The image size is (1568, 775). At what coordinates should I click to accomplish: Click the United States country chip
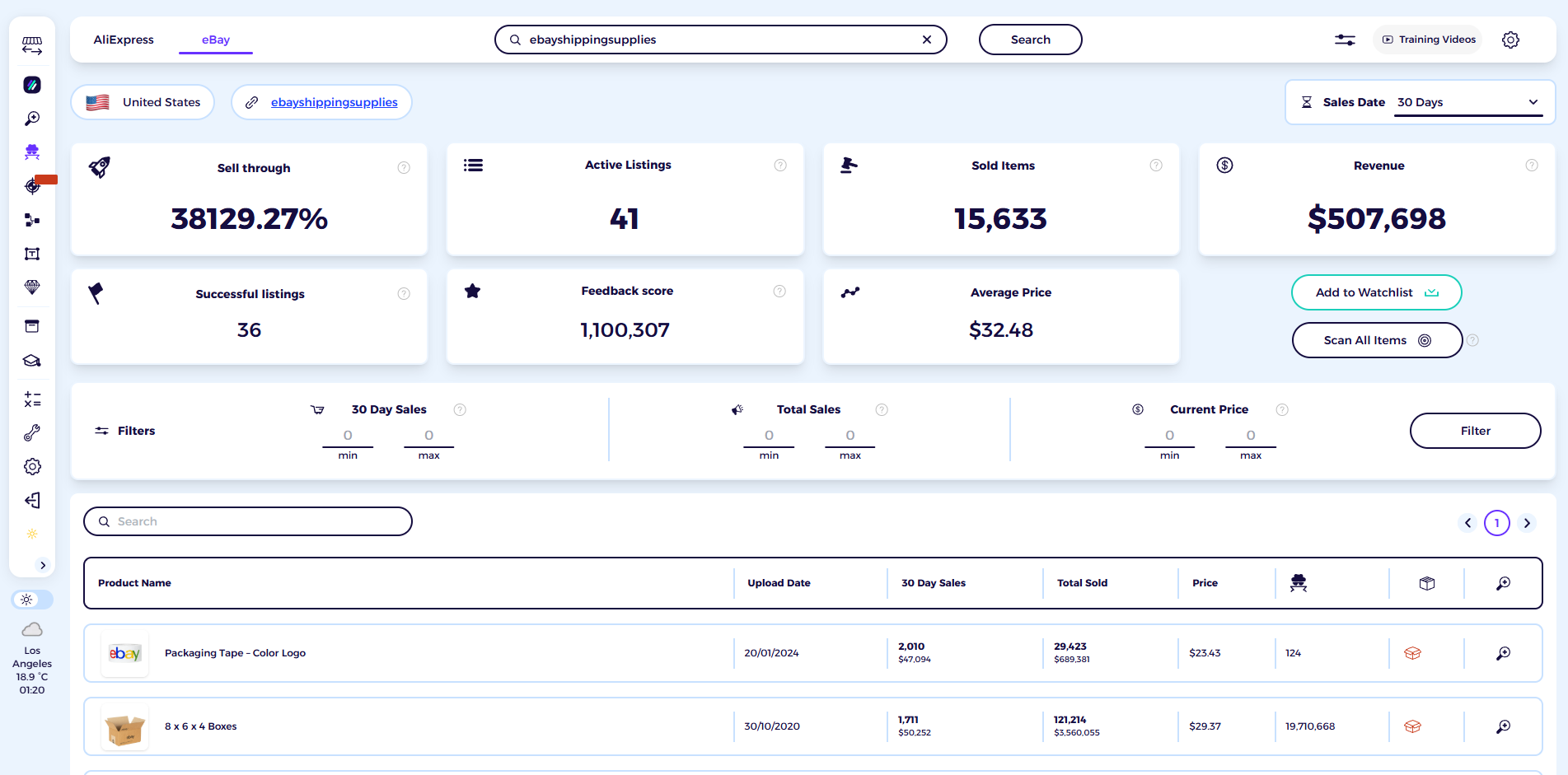[x=143, y=102]
